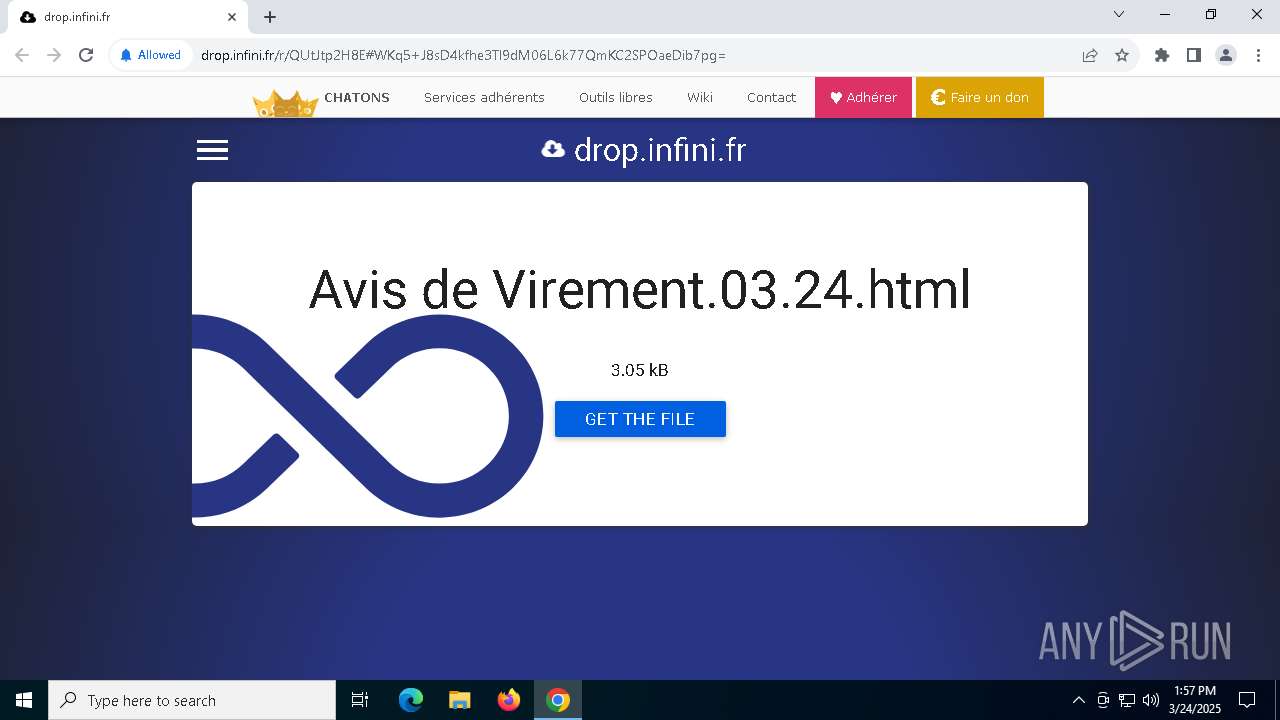Open Task View from the taskbar
The height and width of the screenshot is (720, 1280).
point(360,700)
